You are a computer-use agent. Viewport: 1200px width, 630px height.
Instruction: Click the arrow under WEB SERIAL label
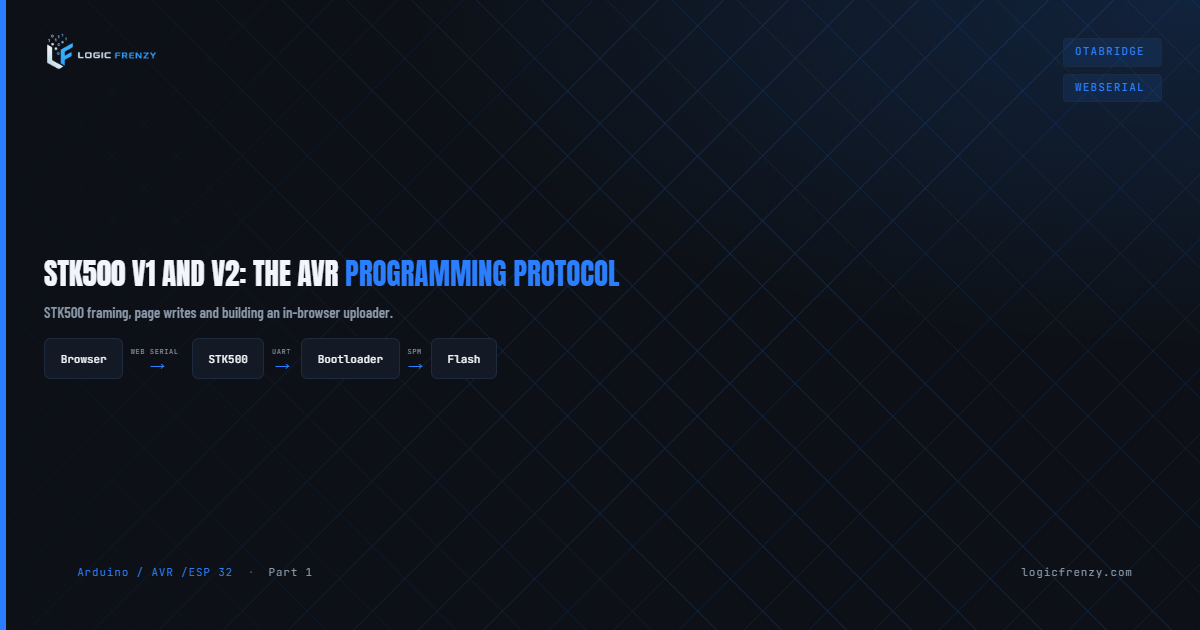tap(157, 366)
